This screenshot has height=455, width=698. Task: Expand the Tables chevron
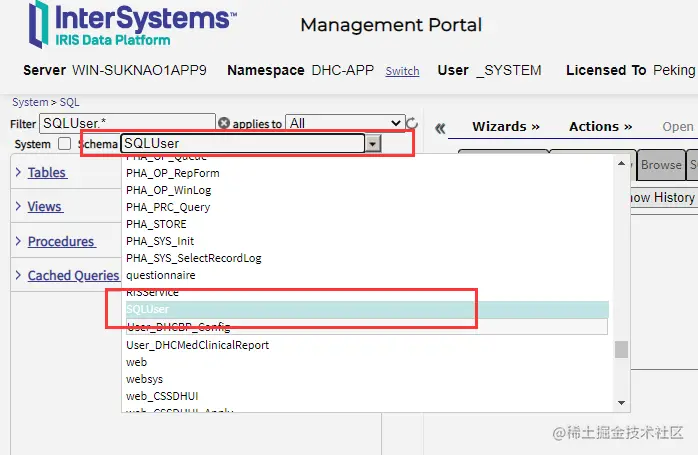point(18,172)
